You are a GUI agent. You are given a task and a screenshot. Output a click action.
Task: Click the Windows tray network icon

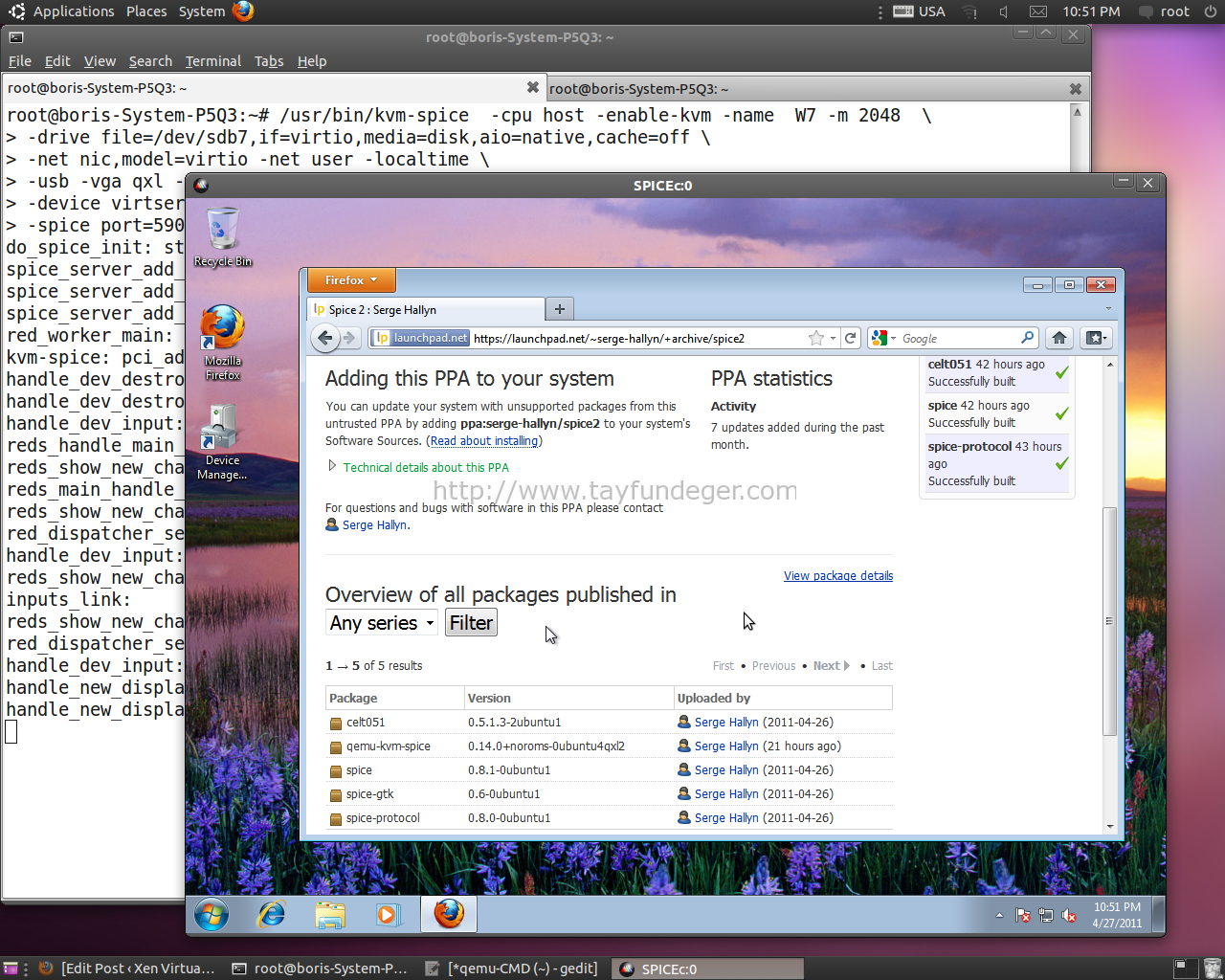click(1046, 916)
